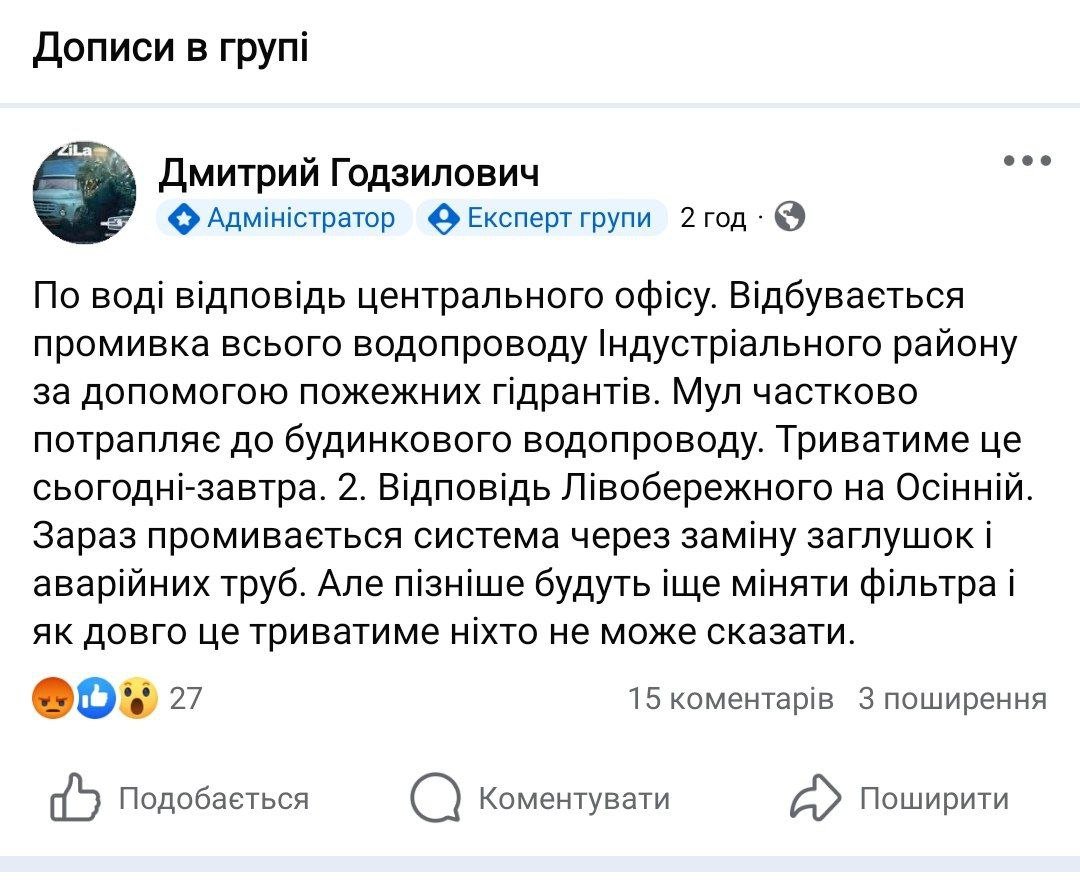1080x887 pixels.
Task: View the 15 коментарів link
Action: point(730,698)
